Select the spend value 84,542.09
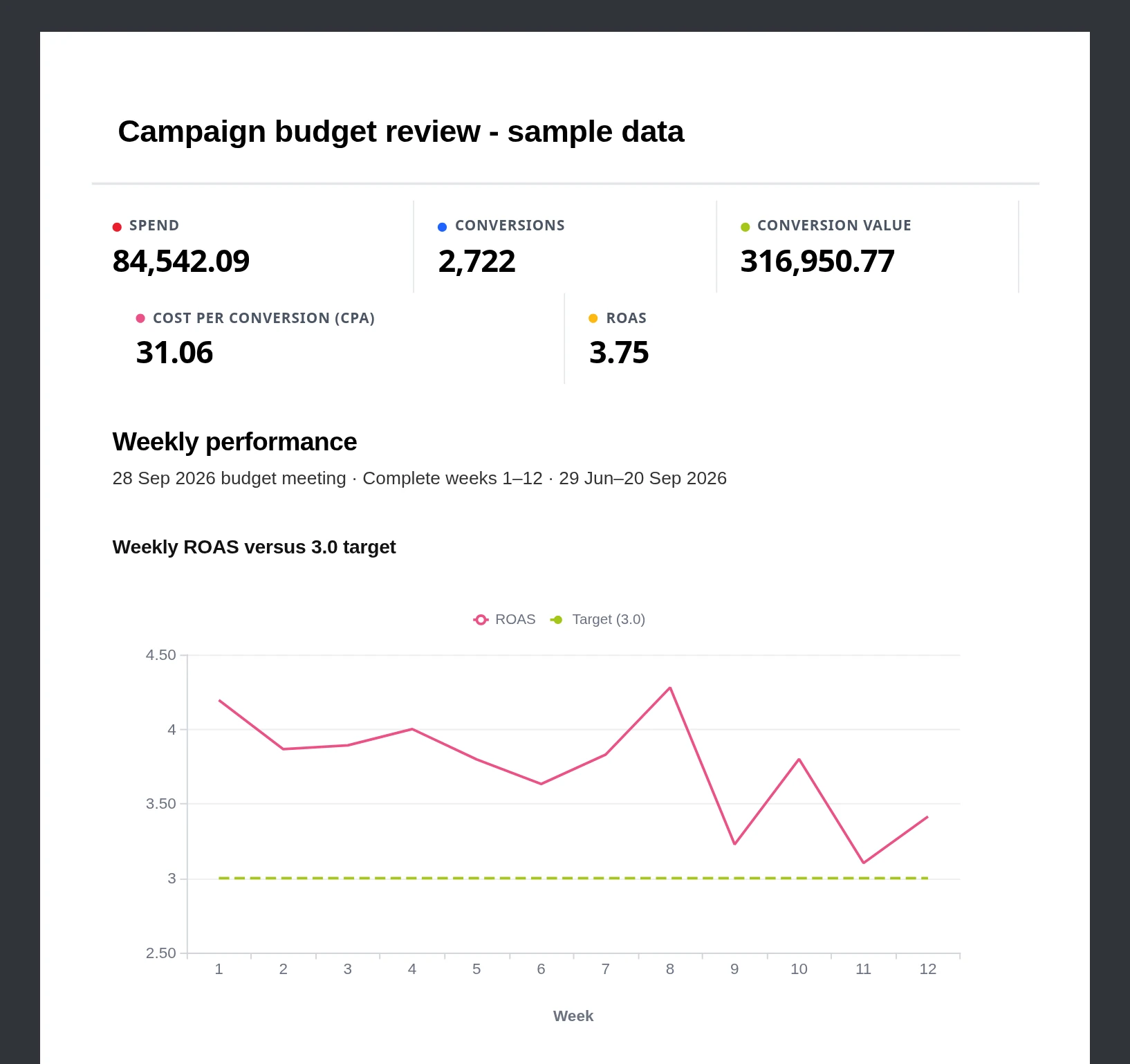 click(181, 262)
